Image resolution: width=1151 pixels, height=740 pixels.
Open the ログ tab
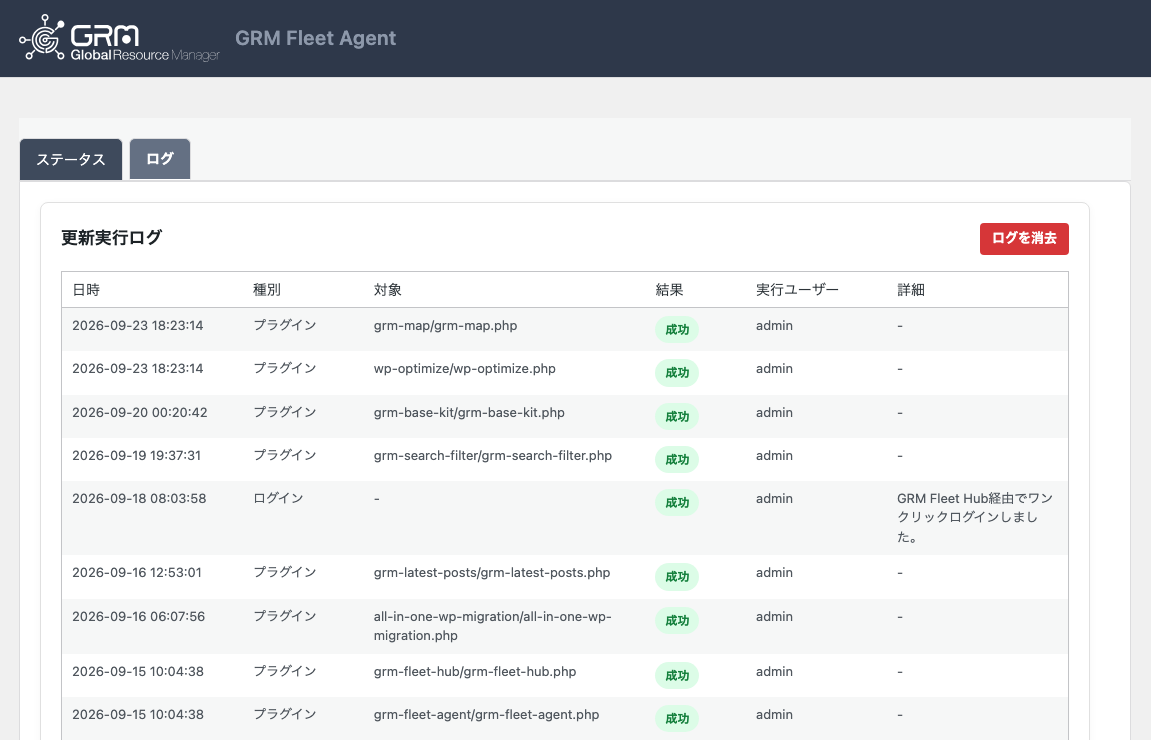pyautogui.click(x=160, y=159)
